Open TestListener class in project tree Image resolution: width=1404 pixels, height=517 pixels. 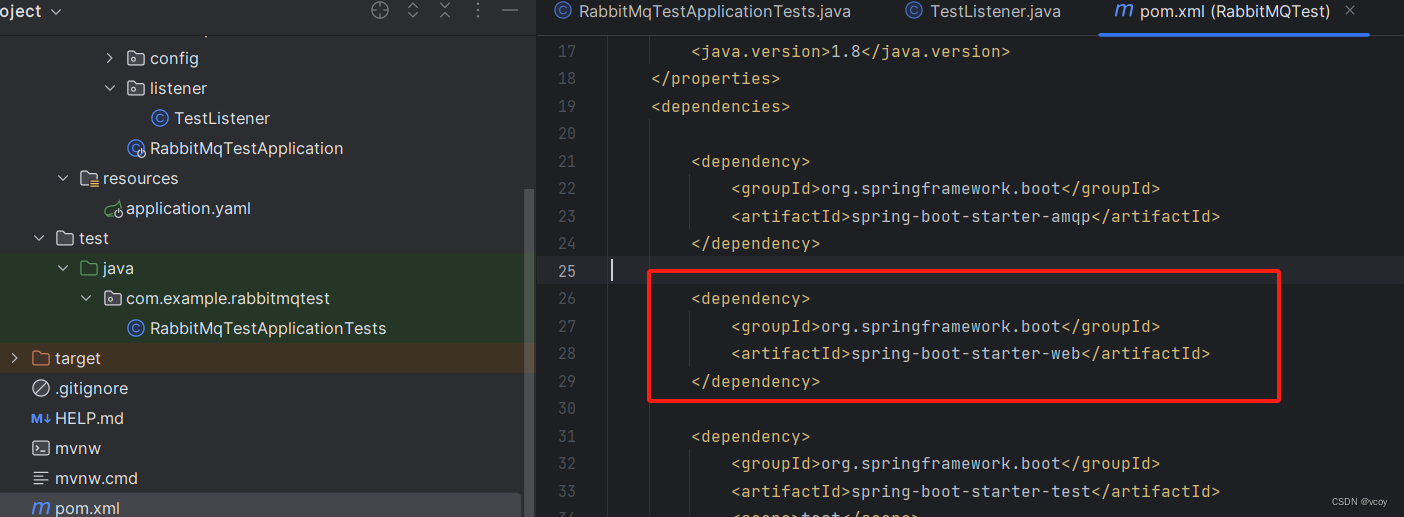[221, 118]
